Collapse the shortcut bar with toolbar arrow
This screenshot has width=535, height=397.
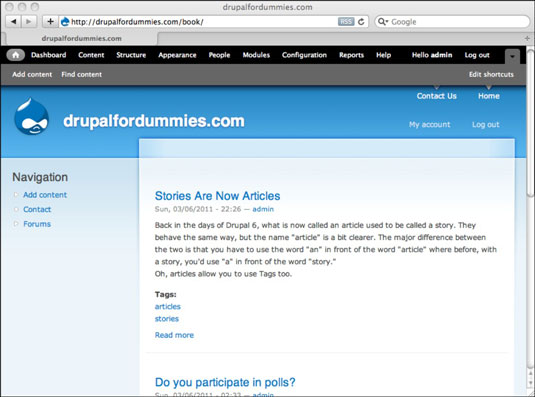[x=512, y=56]
